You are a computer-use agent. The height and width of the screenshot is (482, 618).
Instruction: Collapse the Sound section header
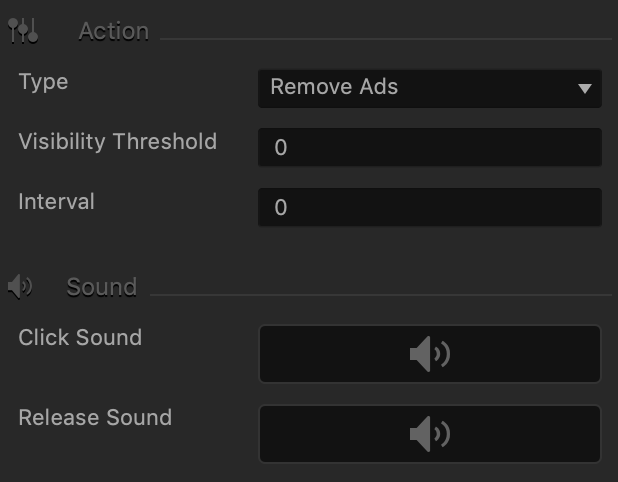tap(102, 287)
